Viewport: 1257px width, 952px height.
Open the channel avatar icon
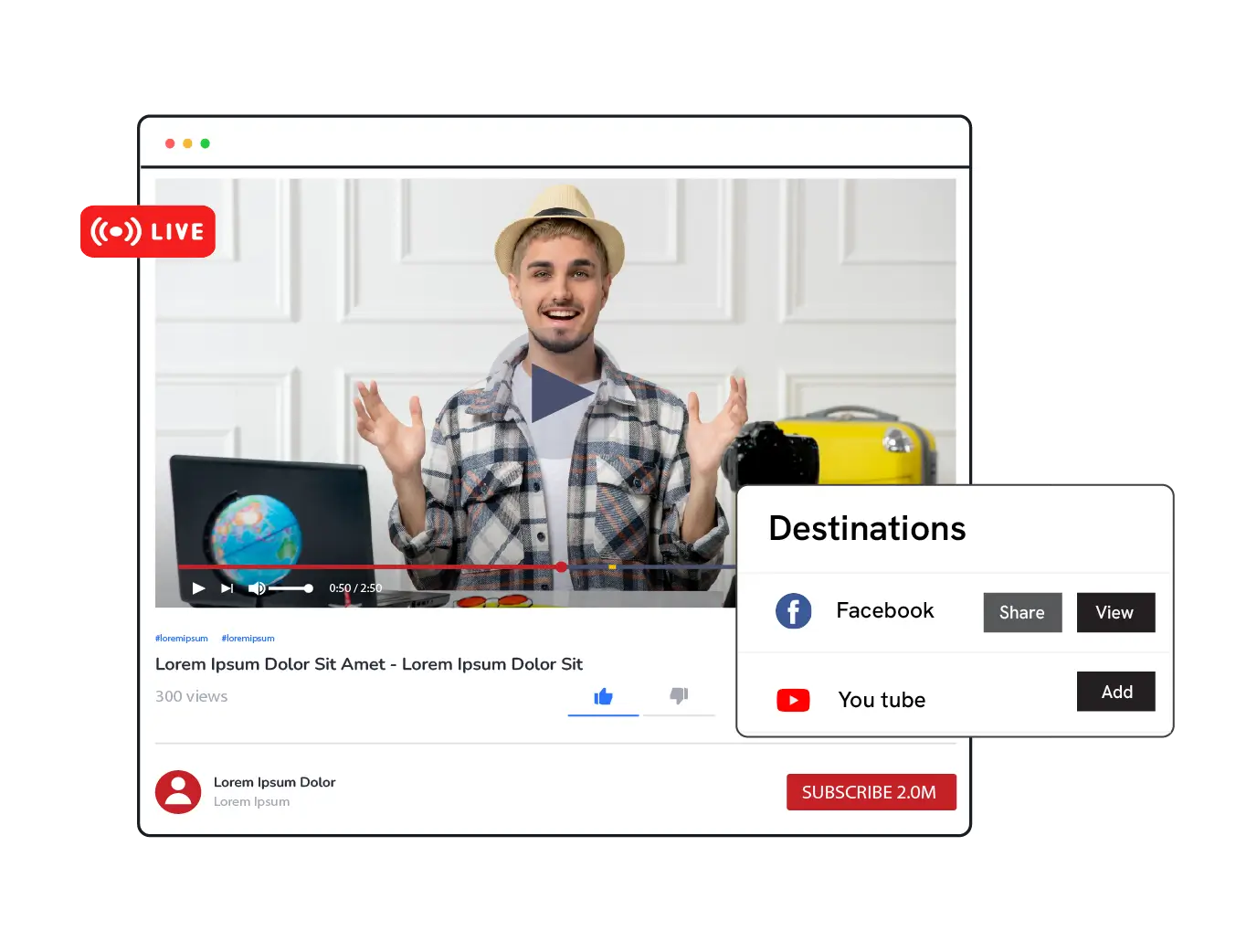(x=178, y=792)
